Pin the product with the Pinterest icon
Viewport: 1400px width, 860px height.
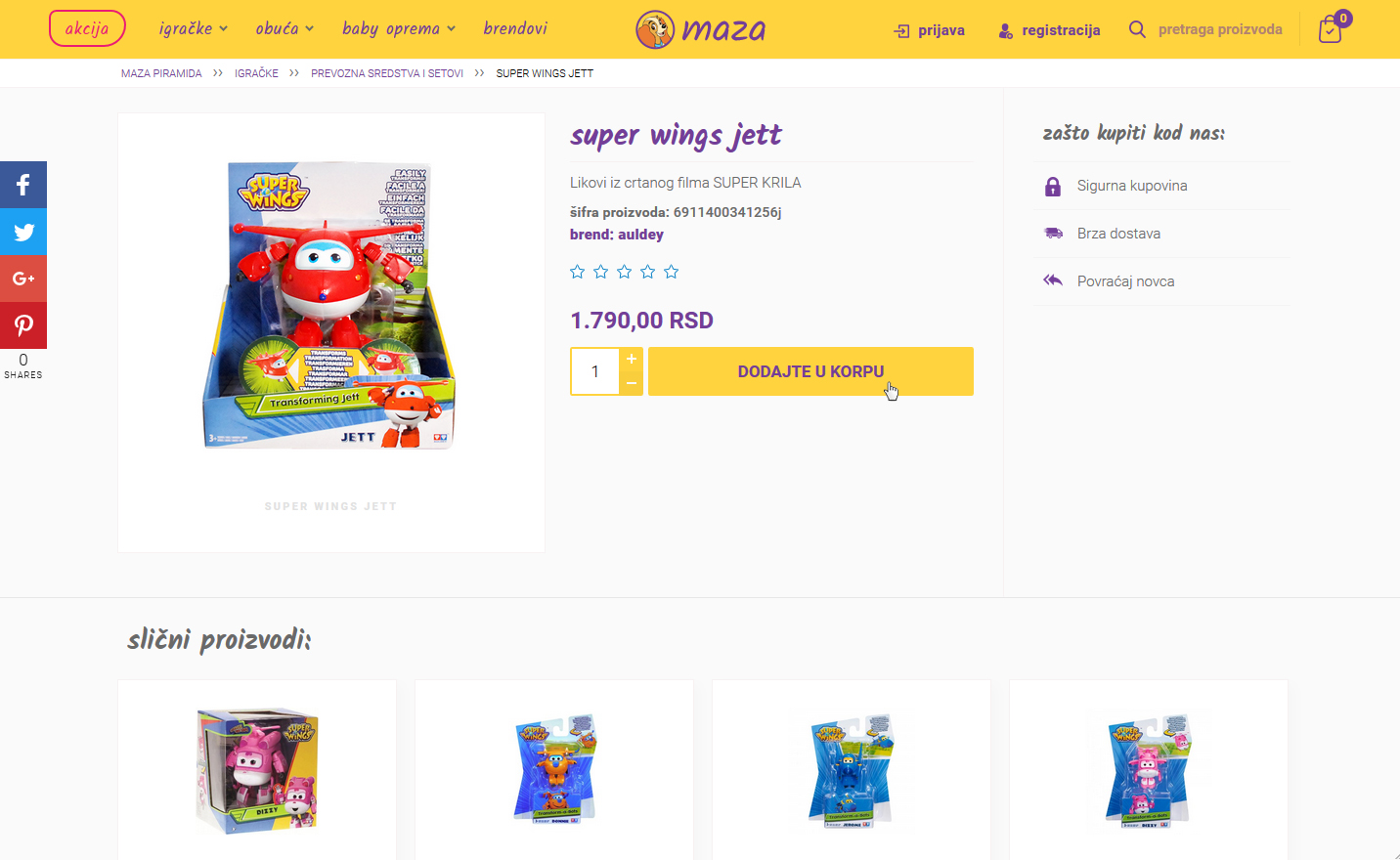[23, 325]
